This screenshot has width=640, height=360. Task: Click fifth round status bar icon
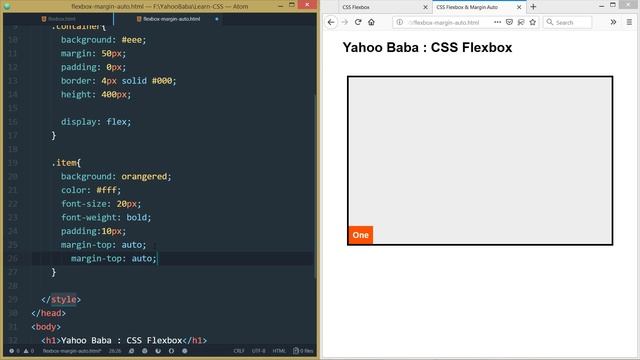coord(184,351)
